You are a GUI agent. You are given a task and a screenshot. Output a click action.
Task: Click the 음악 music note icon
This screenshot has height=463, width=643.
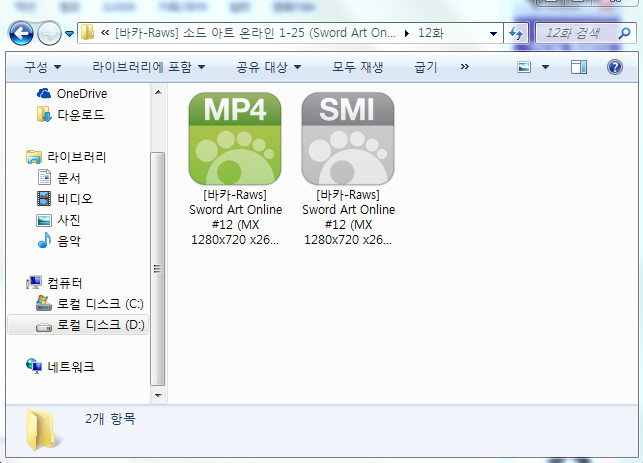[44, 240]
